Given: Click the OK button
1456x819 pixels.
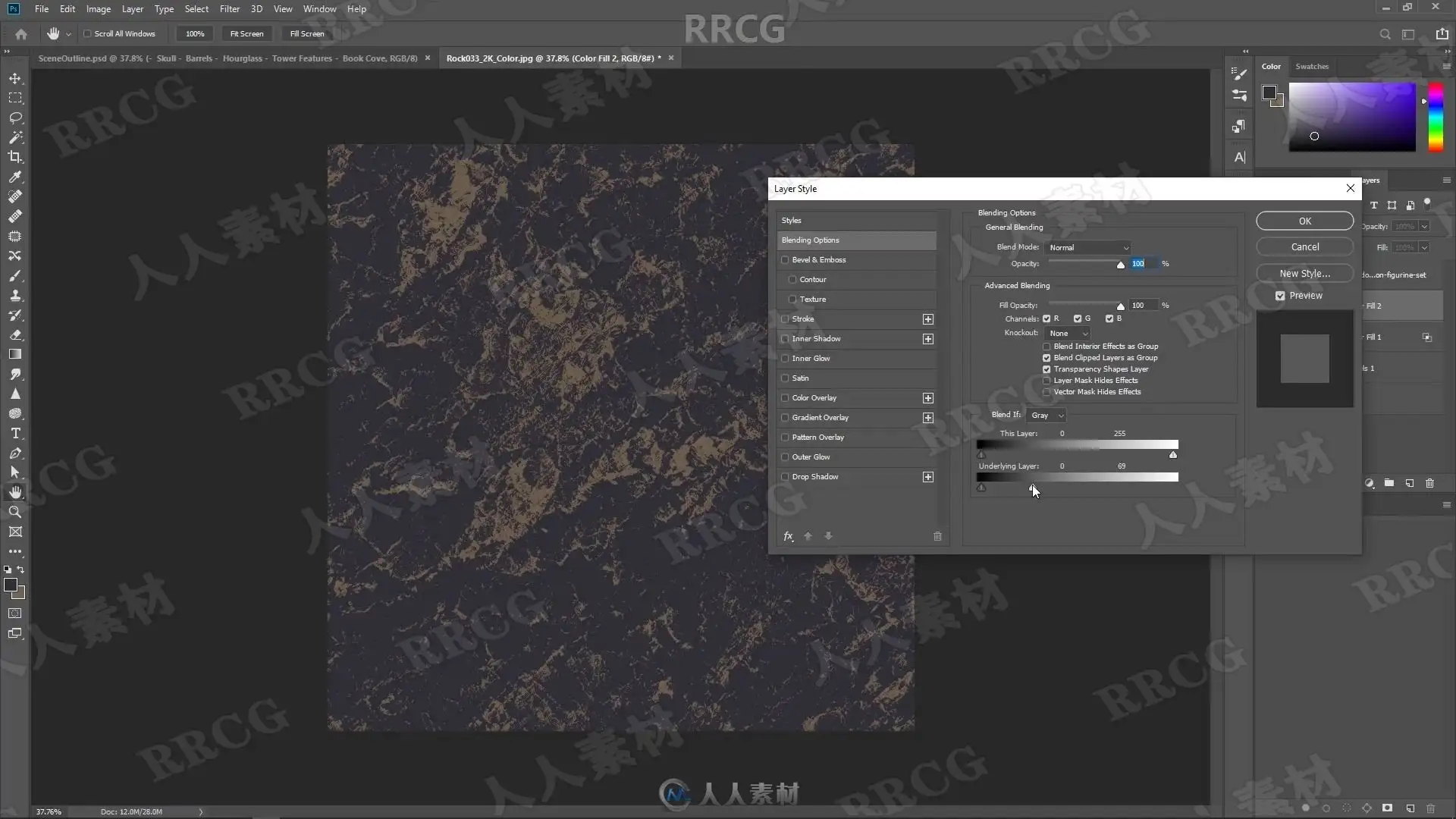Looking at the screenshot, I should point(1304,221).
